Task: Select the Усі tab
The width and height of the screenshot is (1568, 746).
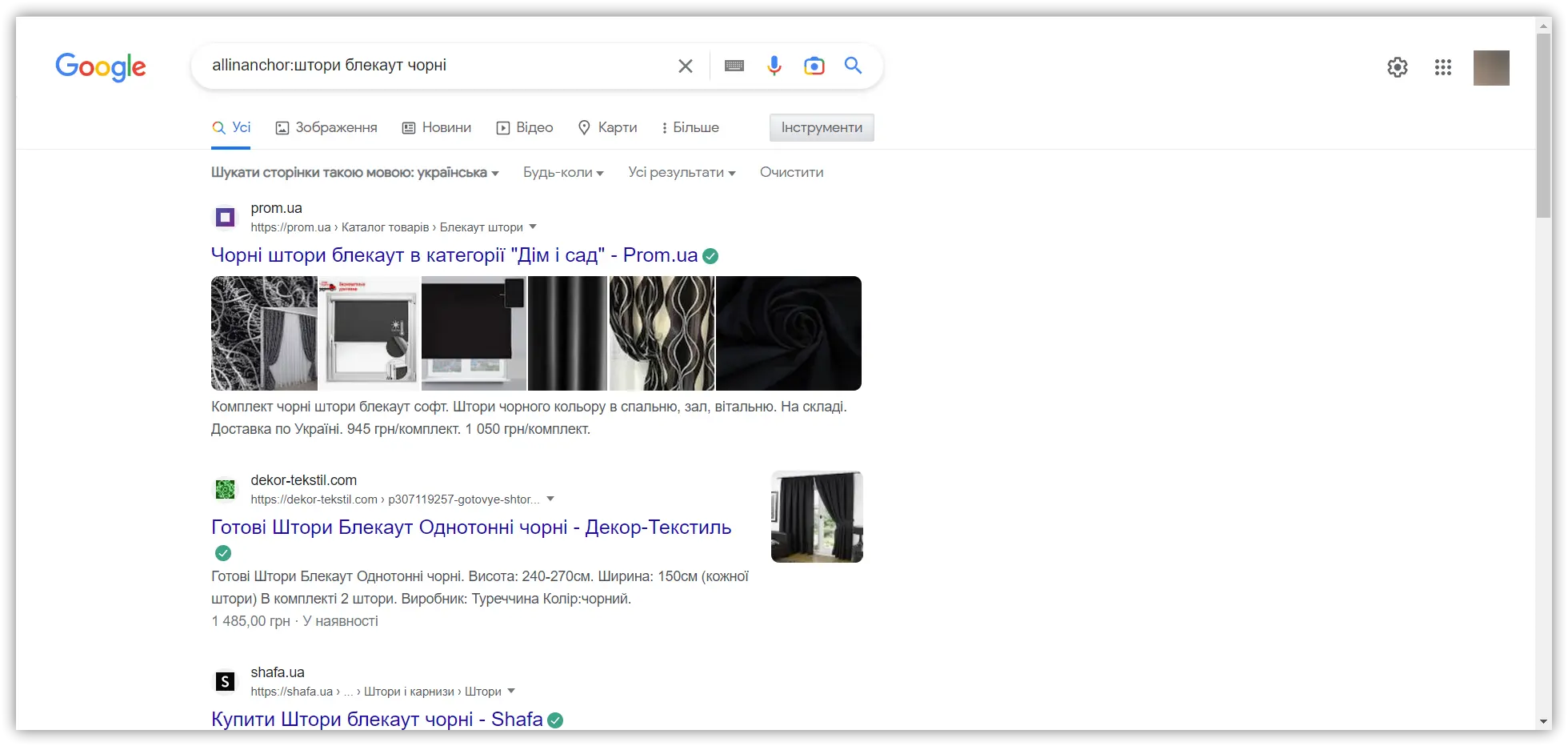Action: (231, 127)
